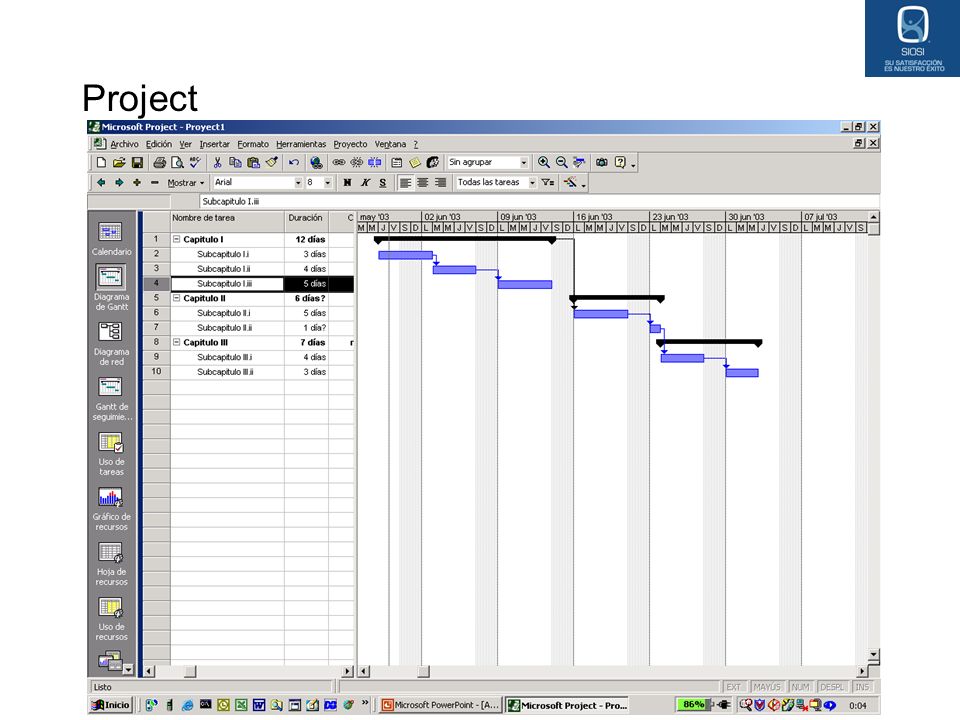
Task: Align text to the left
Action: 405,182
